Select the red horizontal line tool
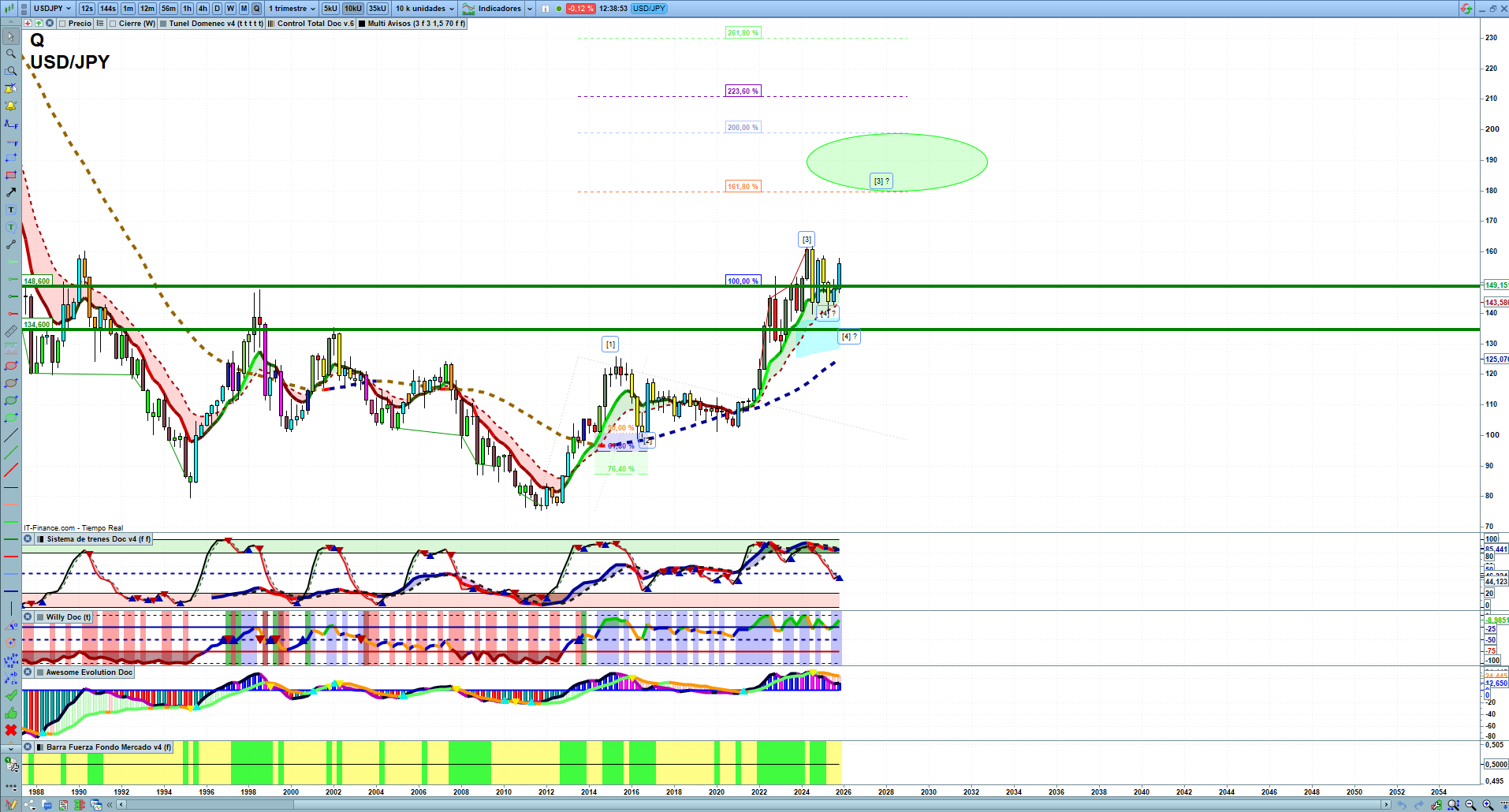The height and width of the screenshot is (812, 1509). pyautogui.click(x=11, y=557)
